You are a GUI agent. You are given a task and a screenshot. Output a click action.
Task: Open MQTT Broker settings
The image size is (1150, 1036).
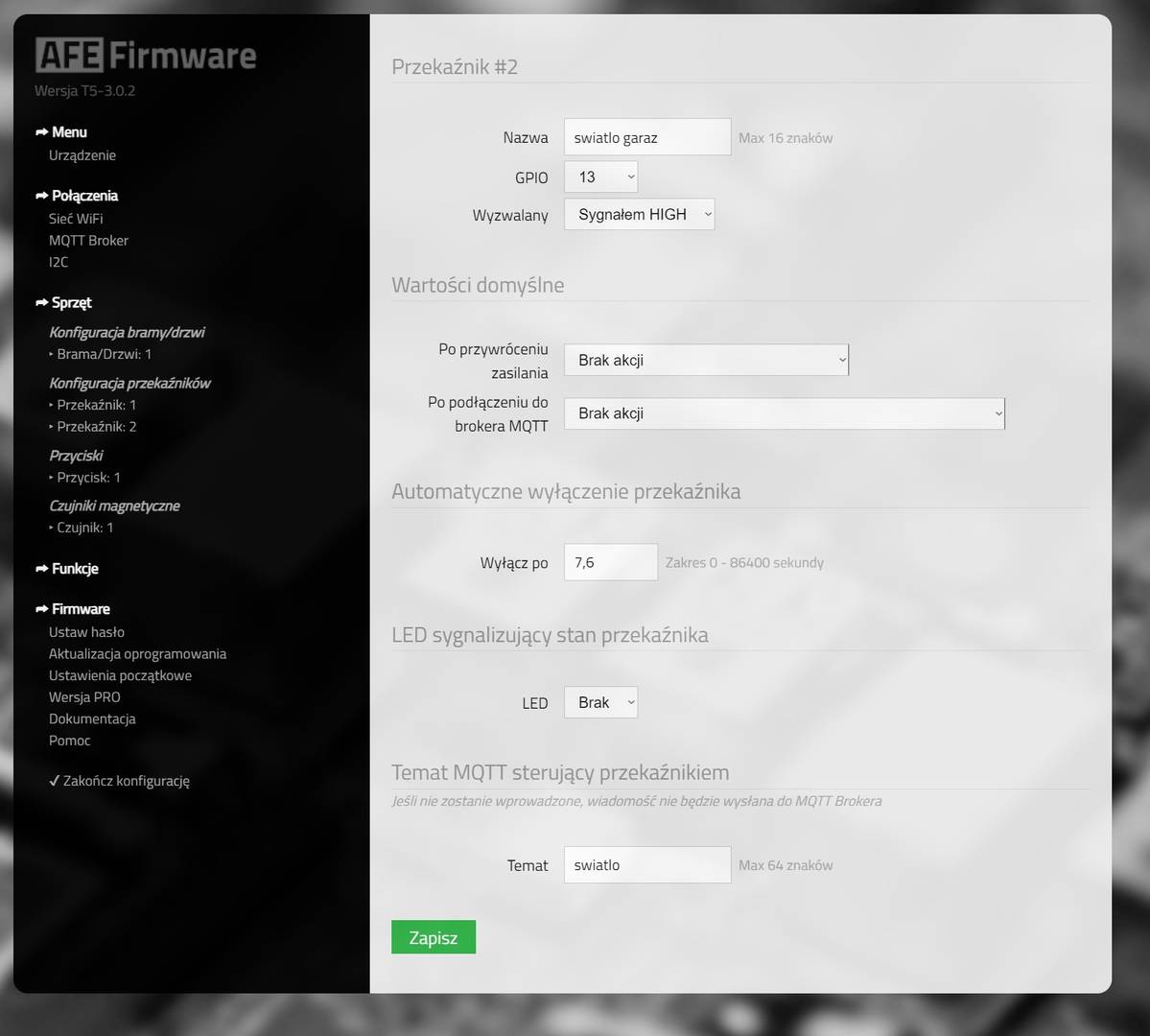[88, 241]
